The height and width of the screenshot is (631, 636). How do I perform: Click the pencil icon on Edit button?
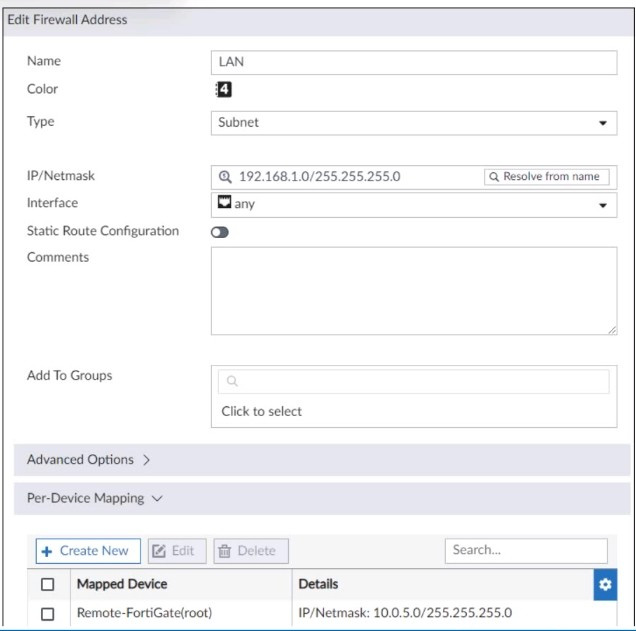[x=159, y=551]
